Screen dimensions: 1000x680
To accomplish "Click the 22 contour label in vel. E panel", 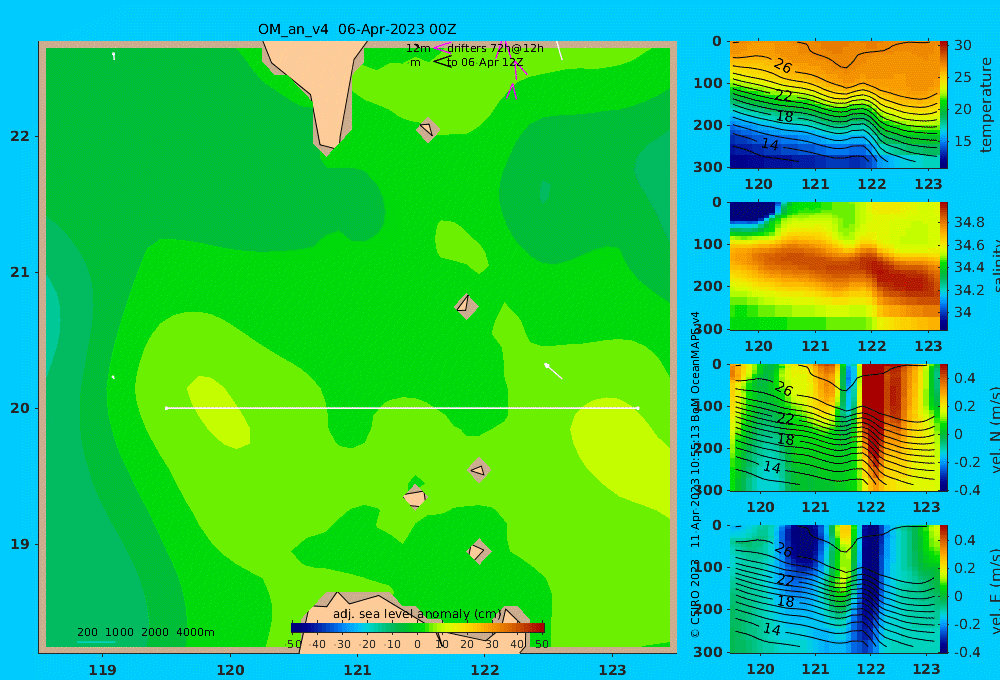I will pos(784,580).
